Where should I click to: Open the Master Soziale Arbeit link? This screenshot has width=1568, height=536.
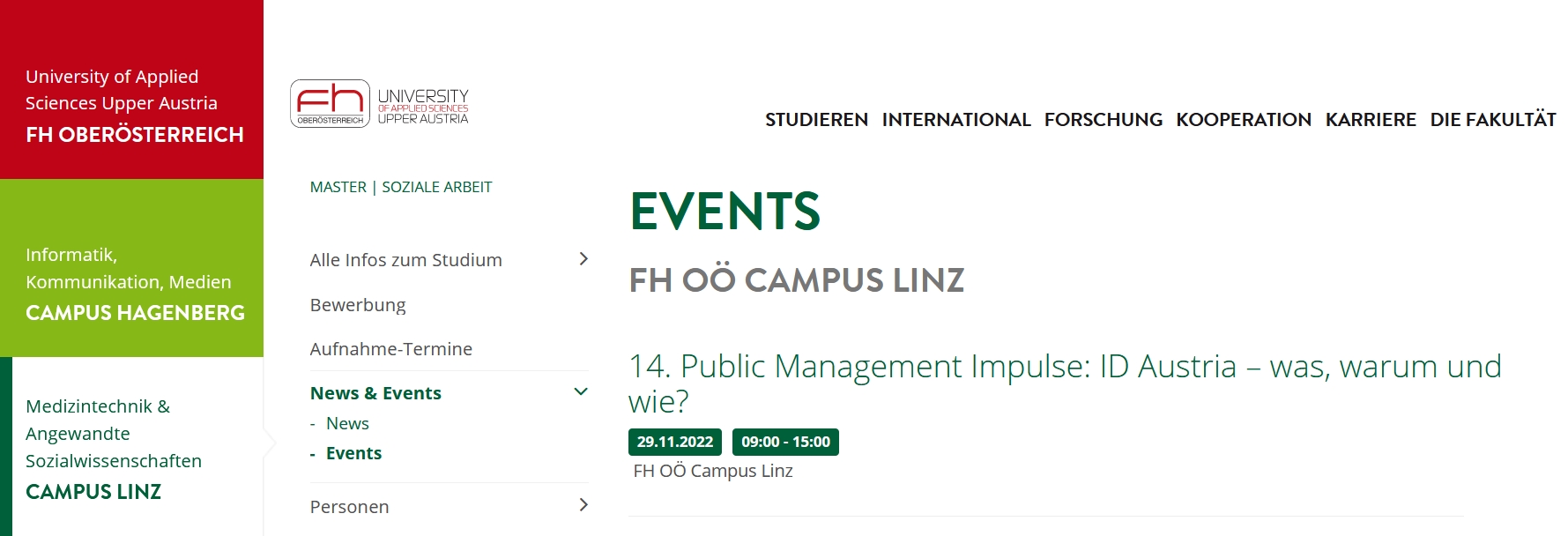click(401, 187)
